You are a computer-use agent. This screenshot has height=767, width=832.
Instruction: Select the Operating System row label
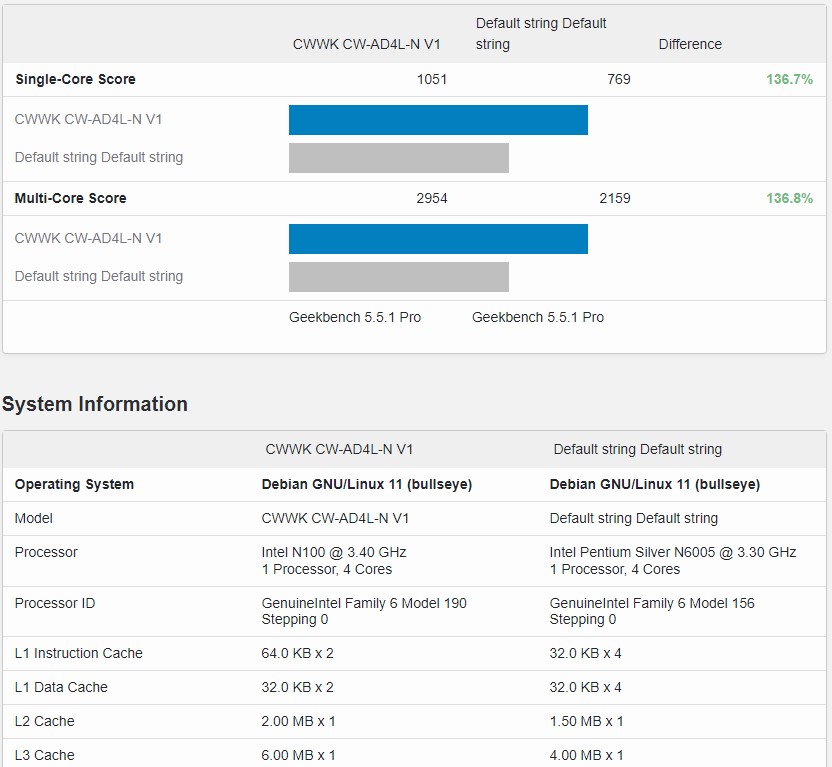pyautogui.click(x=74, y=484)
